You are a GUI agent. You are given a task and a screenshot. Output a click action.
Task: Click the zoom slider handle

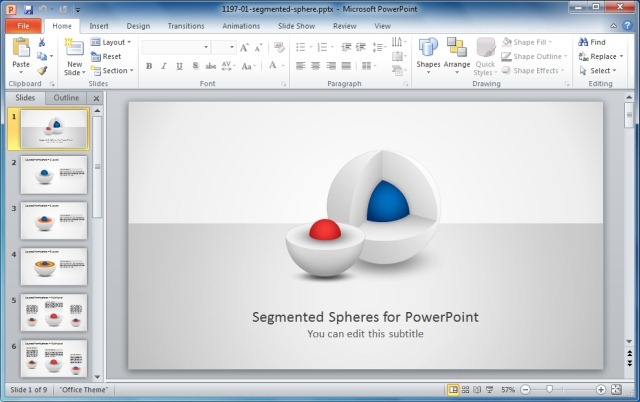coord(549,389)
